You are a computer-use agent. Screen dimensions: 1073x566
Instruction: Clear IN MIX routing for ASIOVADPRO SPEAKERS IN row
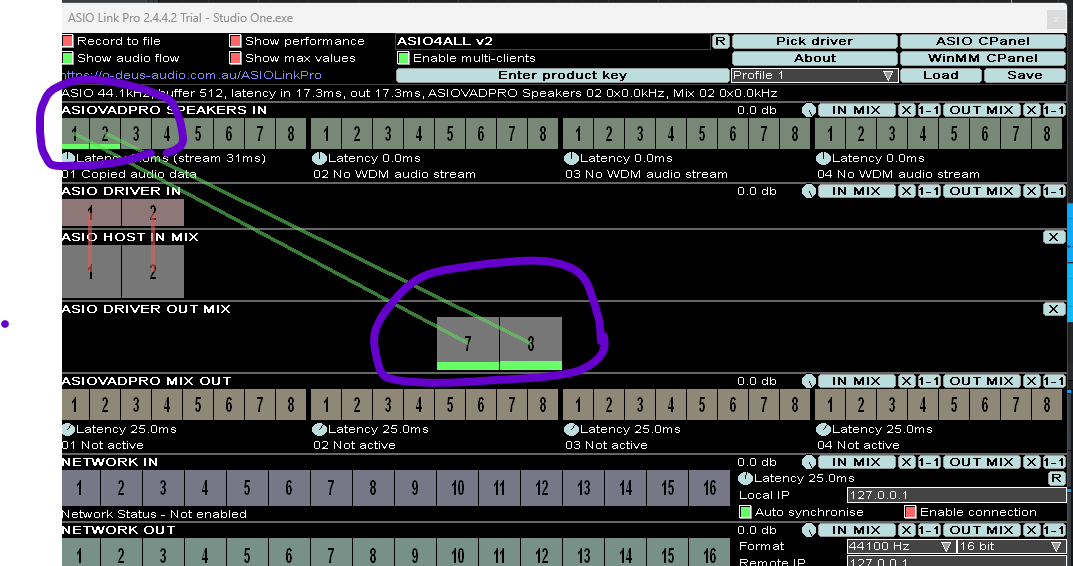906,110
